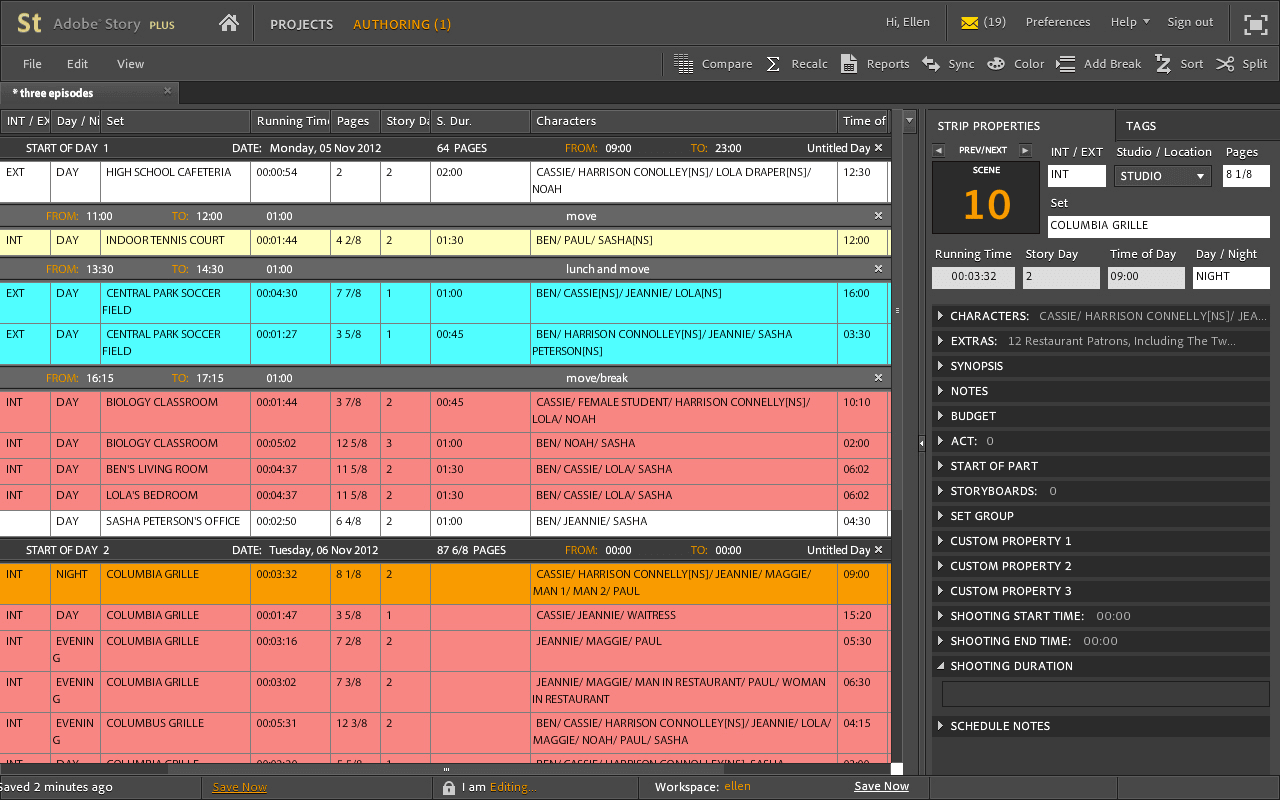Open the messages envelope icon

pyautogui.click(x=969, y=22)
